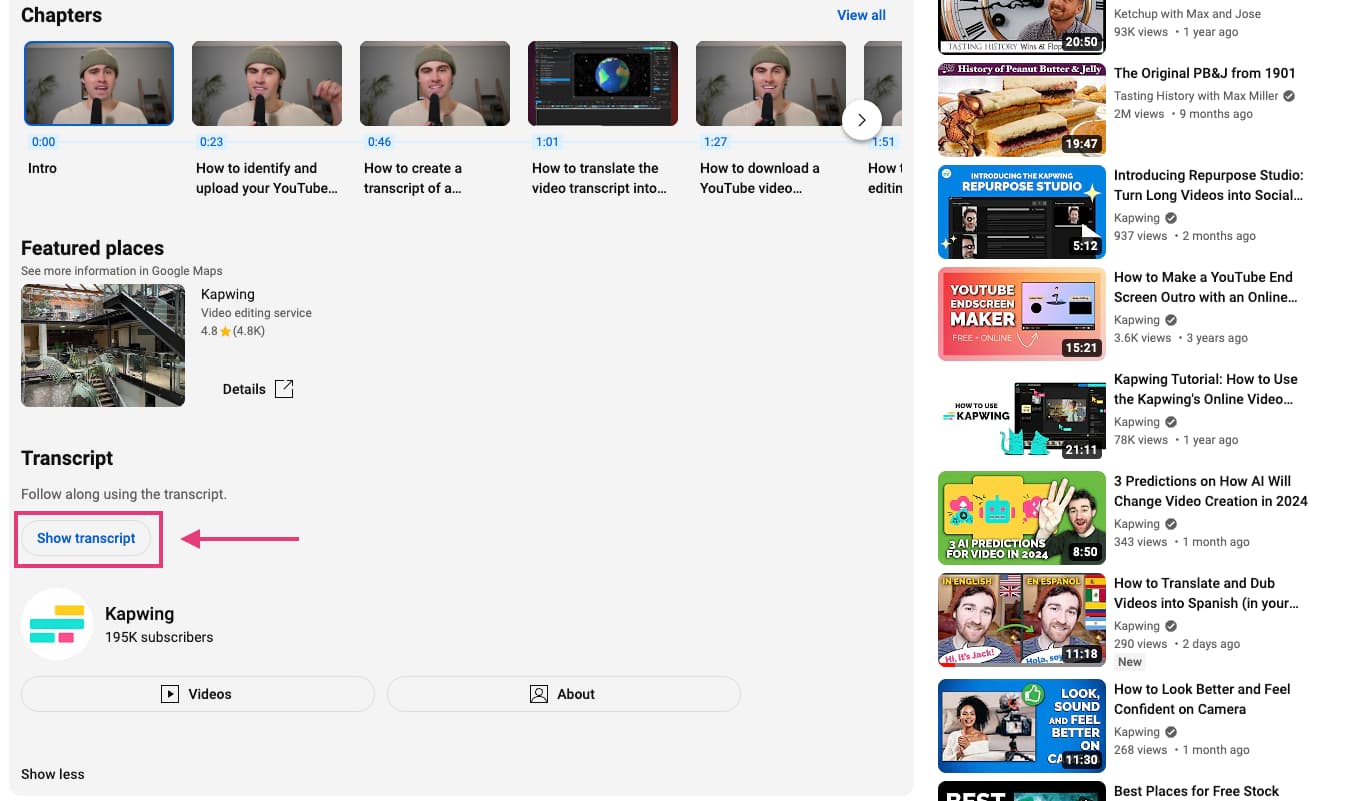
Task: Open the Details external link icon
Action: pyautogui.click(x=284, y=389)
